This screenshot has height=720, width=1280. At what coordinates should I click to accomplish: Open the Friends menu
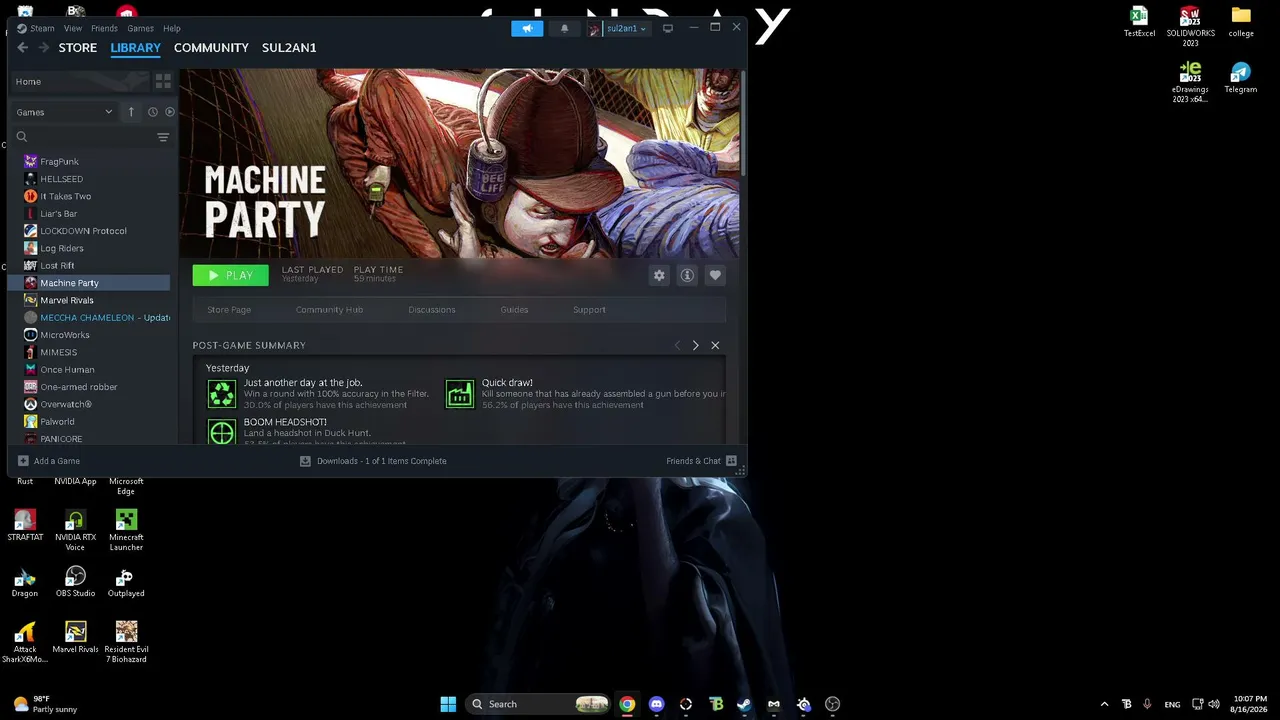104,28
